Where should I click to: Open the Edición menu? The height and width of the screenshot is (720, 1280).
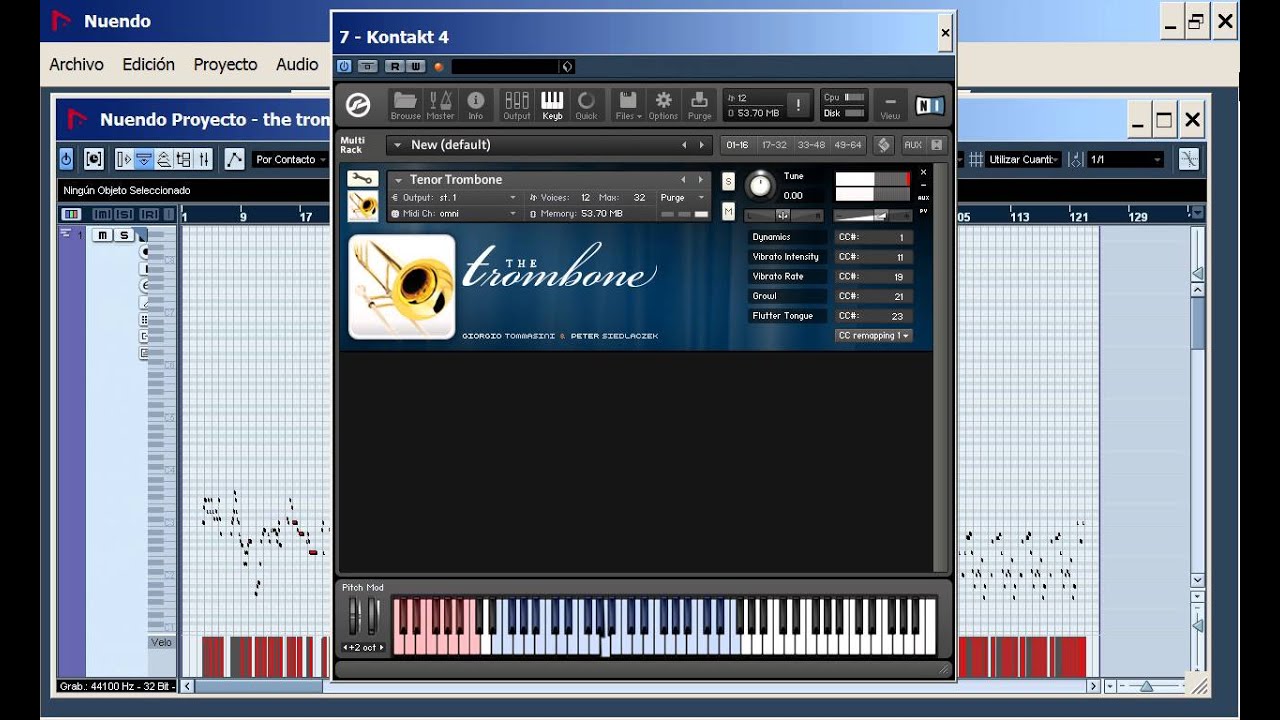point(148,64)
